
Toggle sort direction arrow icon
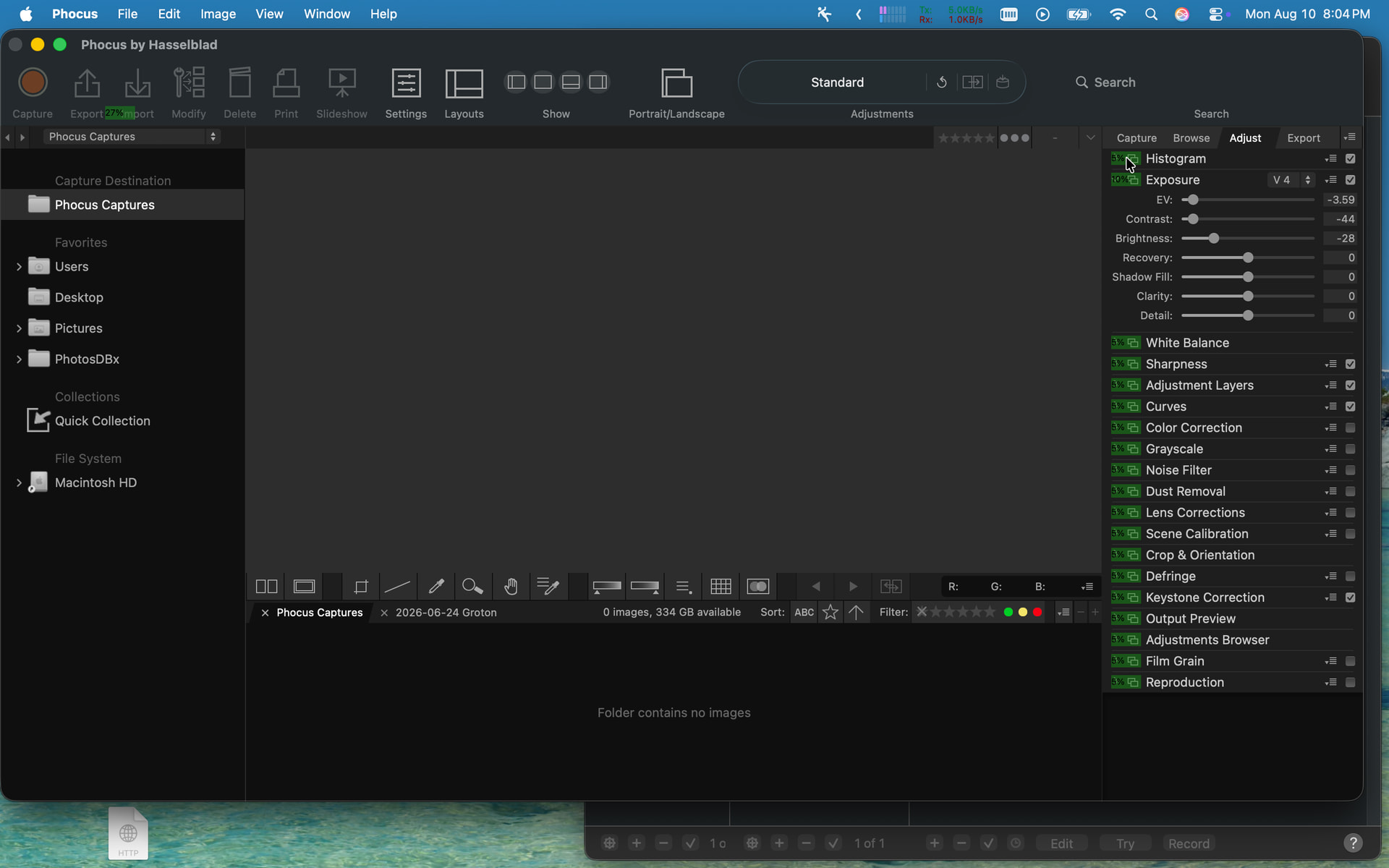click(856, 613)
